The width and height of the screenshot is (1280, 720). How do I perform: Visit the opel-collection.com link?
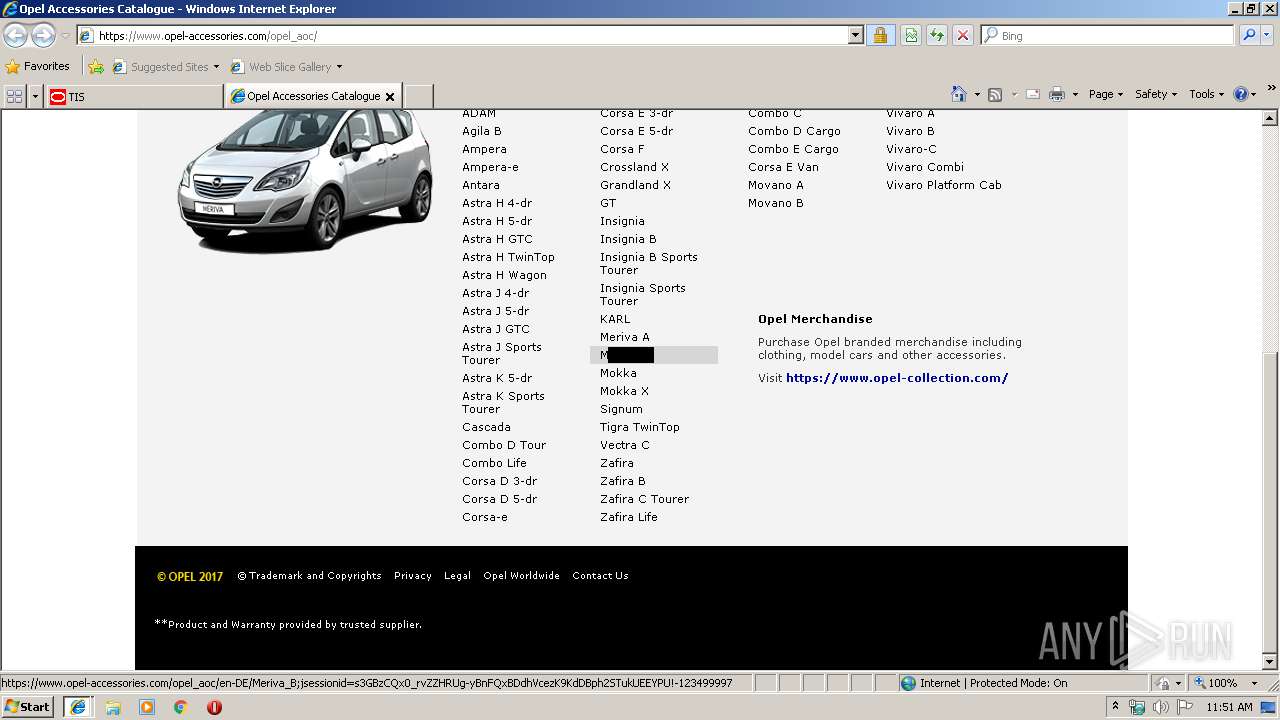tap(897, 378)
